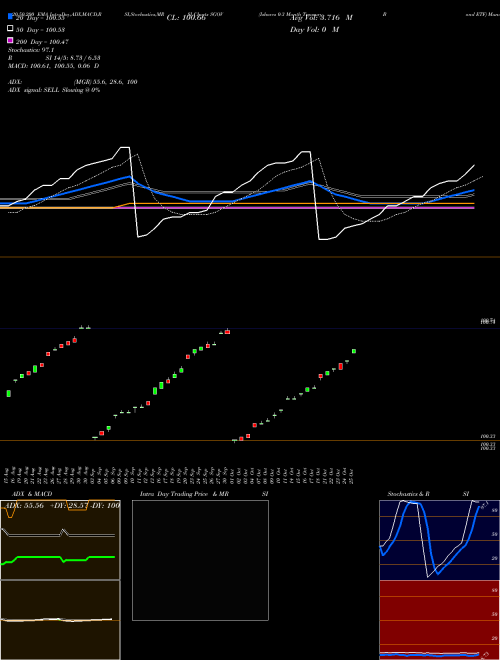Click the ADX '(MGR) 55.6, 28.6, 100' values
Image resolution: width=500 pixels, height=660 pixels.
106,82
